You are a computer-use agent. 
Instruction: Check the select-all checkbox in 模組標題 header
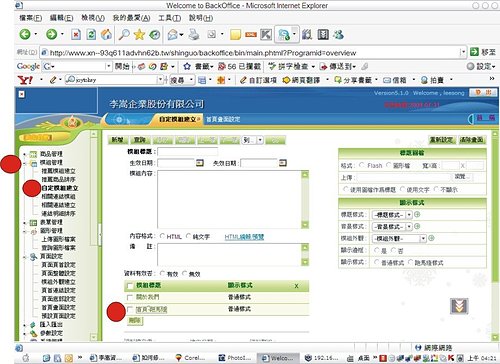[130, 286]
